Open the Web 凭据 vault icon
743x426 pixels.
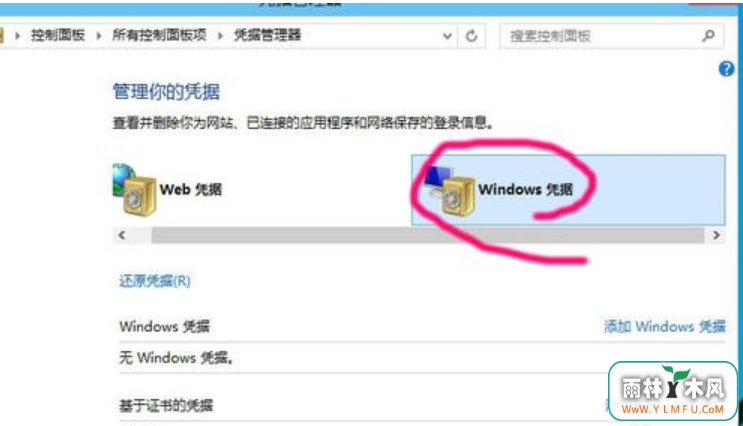(x=134, y=190)
